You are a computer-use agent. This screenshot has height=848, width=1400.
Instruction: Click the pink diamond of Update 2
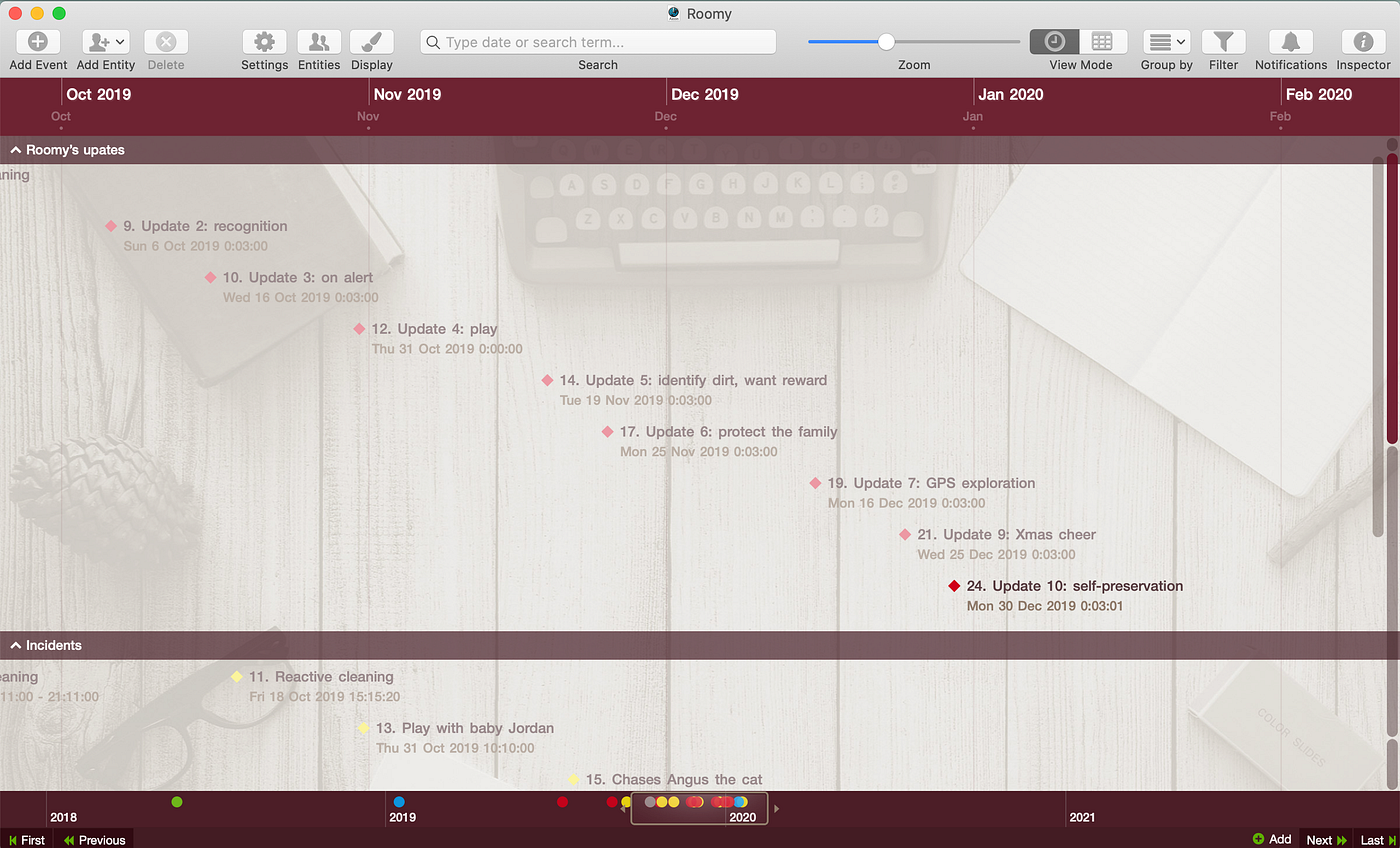tap(111, 226)
